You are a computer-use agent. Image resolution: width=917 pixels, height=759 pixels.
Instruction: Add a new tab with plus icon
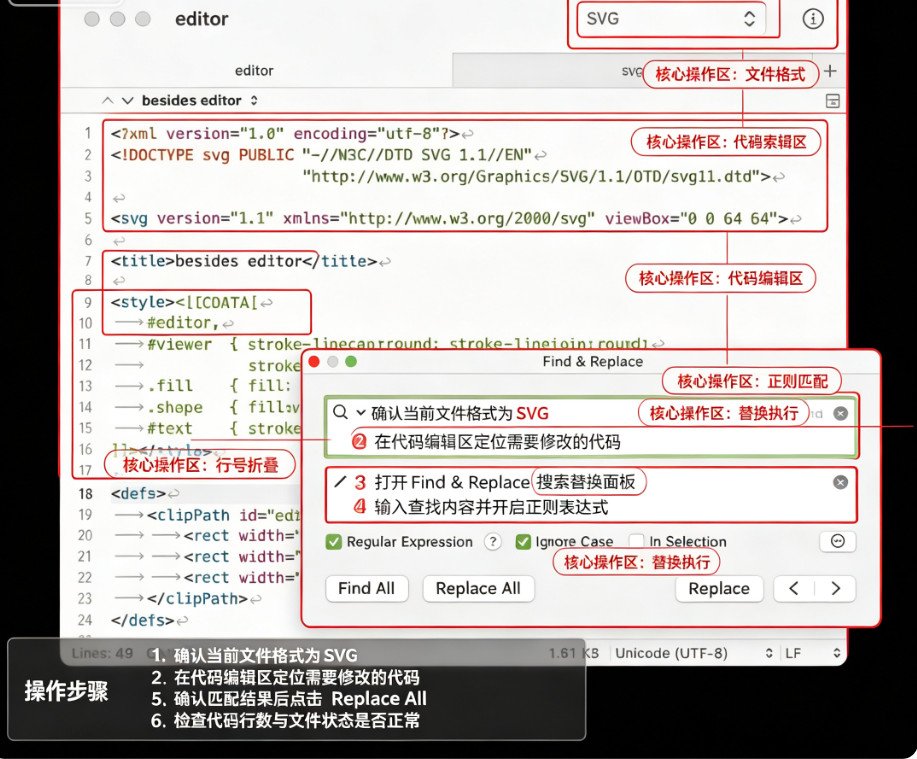click(x=829, y=71)
